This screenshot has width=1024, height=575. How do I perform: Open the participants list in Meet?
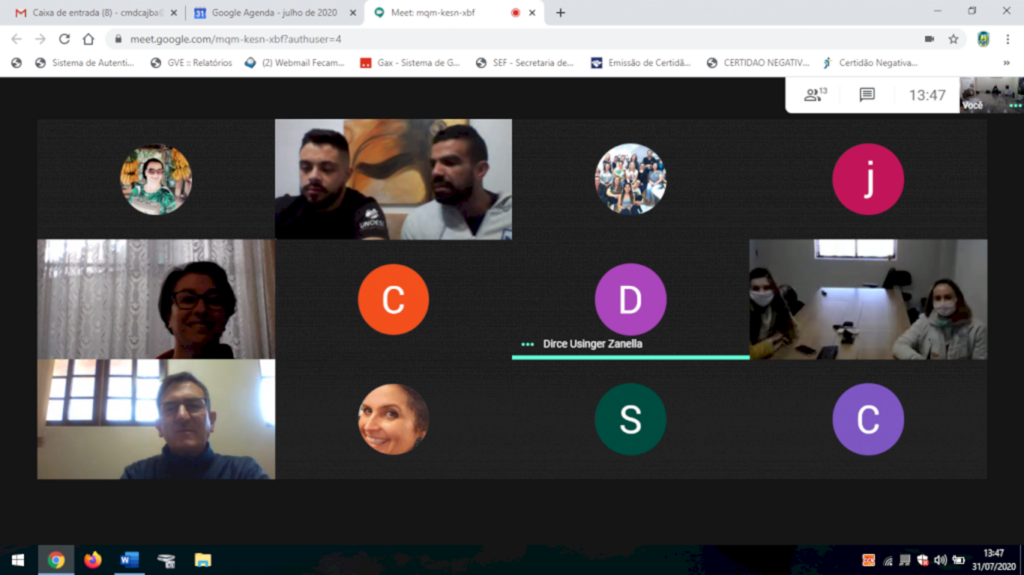pos(815,95)
